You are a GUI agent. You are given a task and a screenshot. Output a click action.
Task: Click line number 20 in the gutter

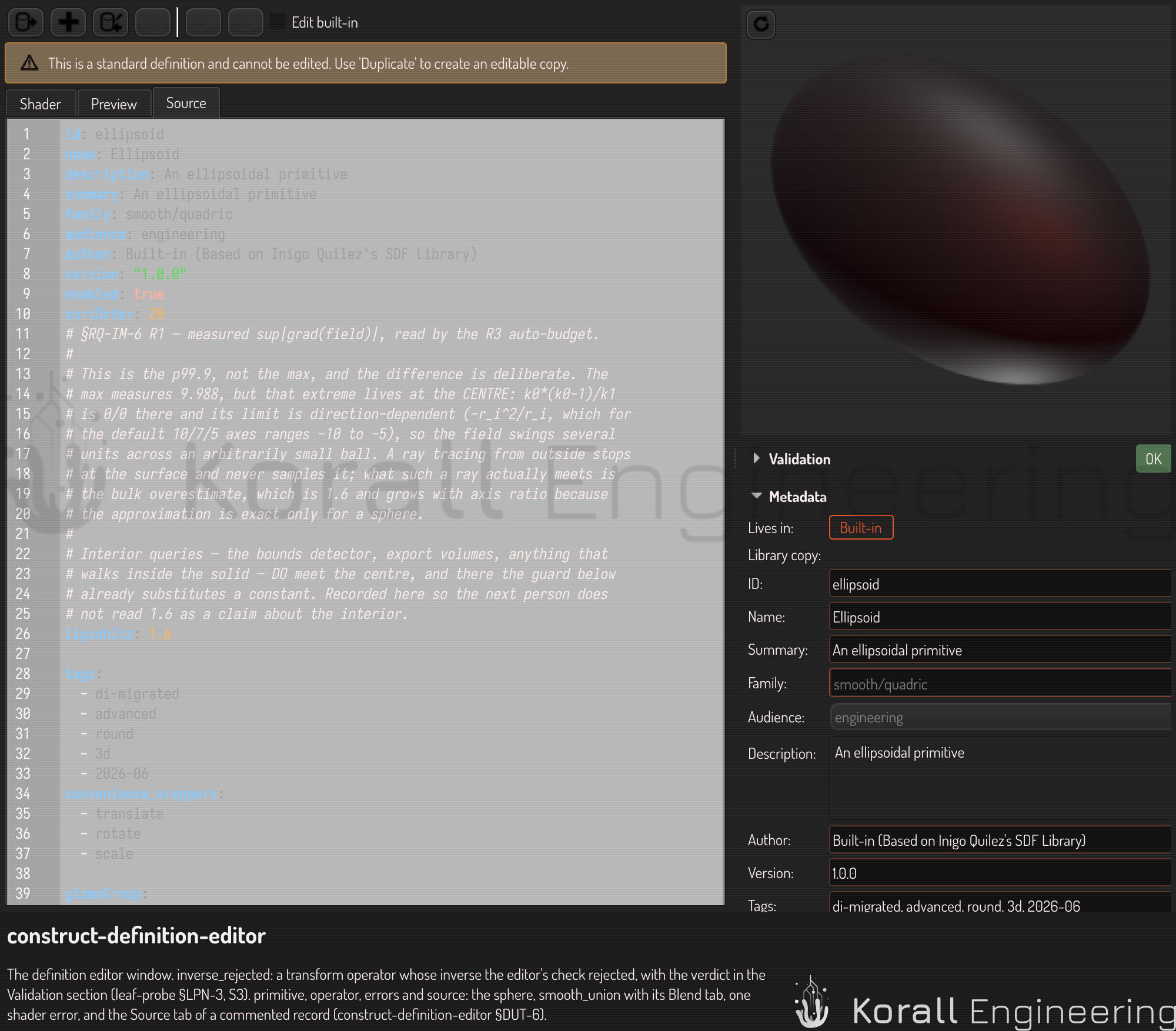(23, 514)
